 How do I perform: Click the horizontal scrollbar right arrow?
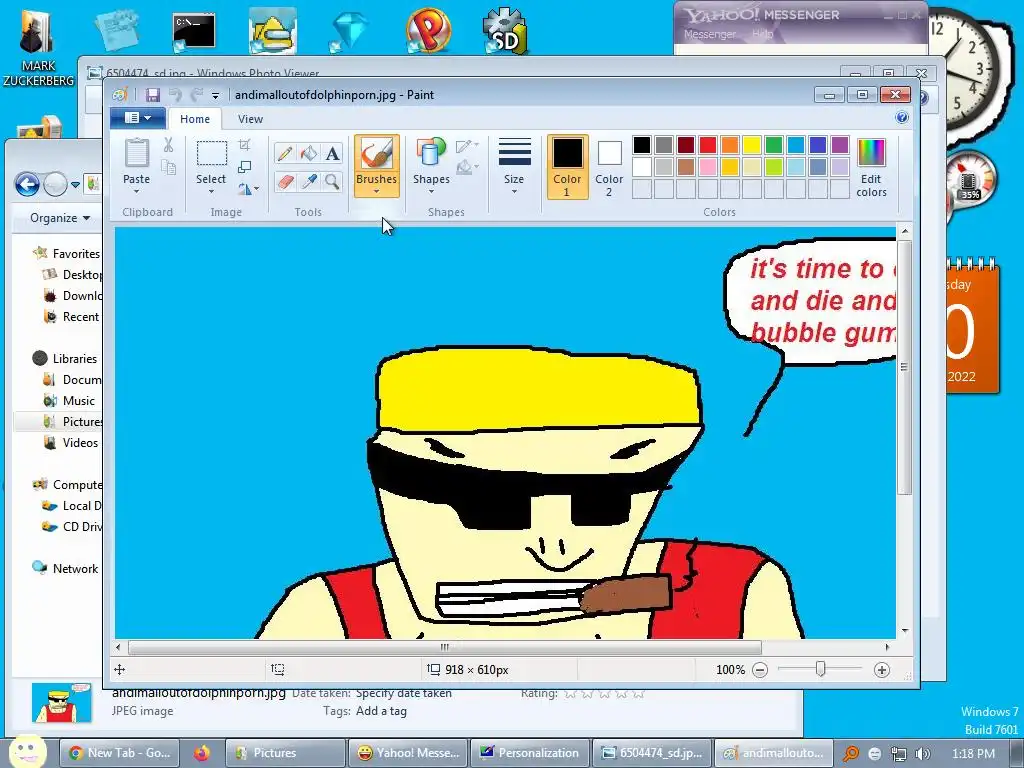point(887,647)
